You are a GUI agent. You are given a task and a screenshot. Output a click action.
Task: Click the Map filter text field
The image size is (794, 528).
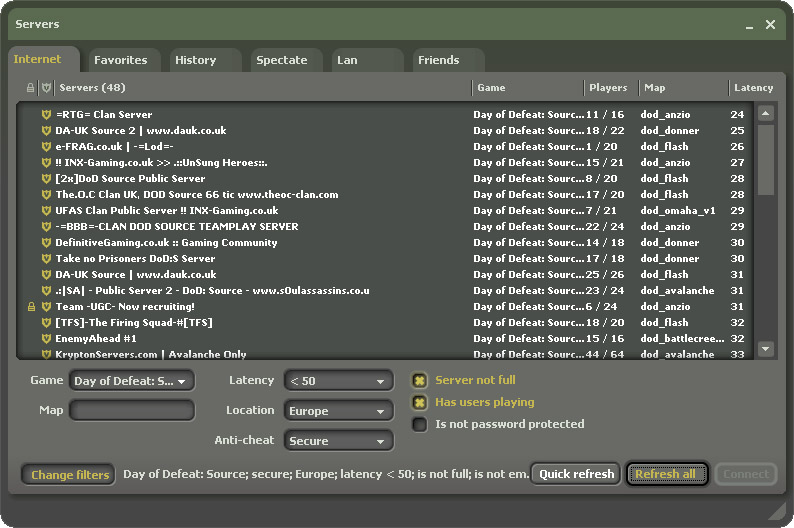pos(131,411)
